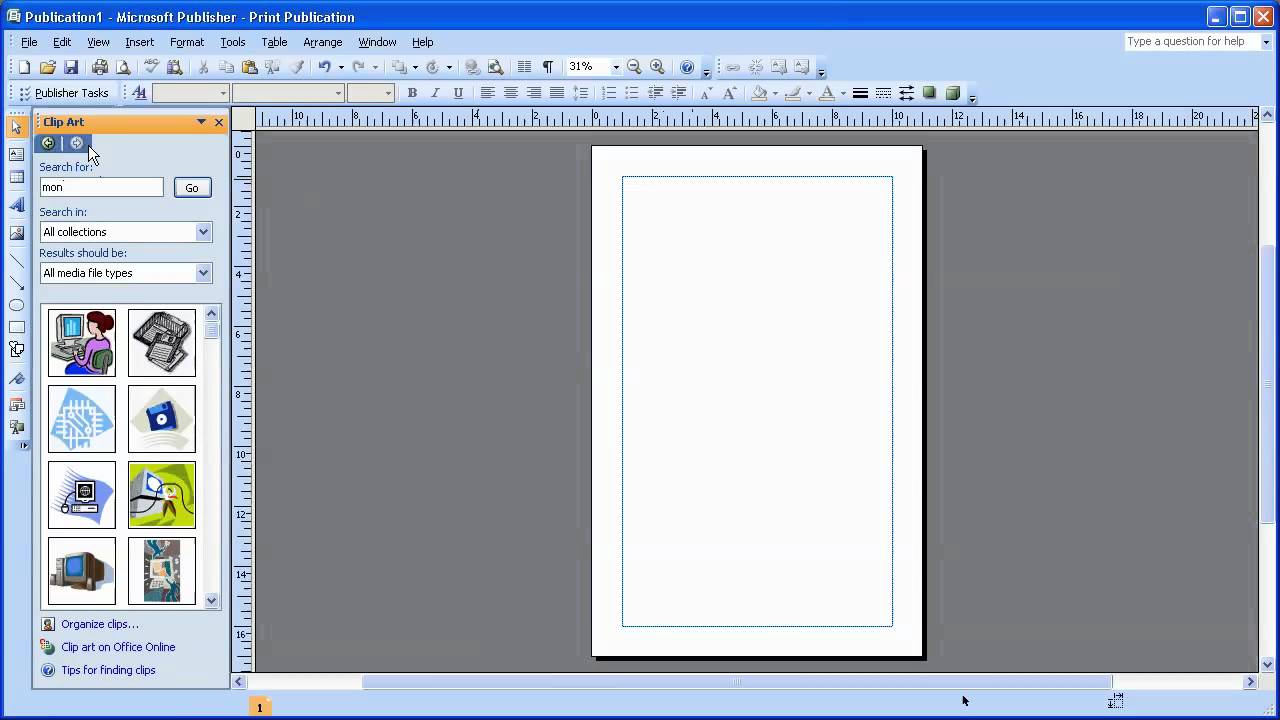Viewport: 1280px width, 720px height.
Task: Open the zoom percentage dropdown
Action: click(x=615, y=67)
